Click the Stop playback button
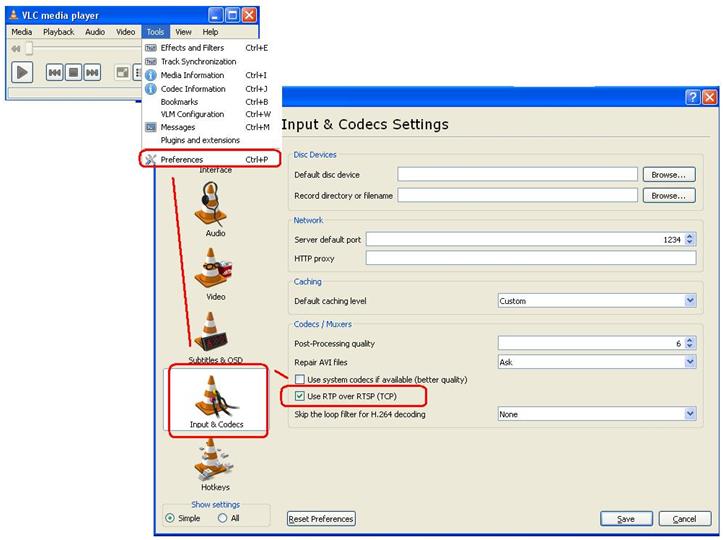Viewport: 724px width, 540px height. pyautogui.click(x=73, y=72)
